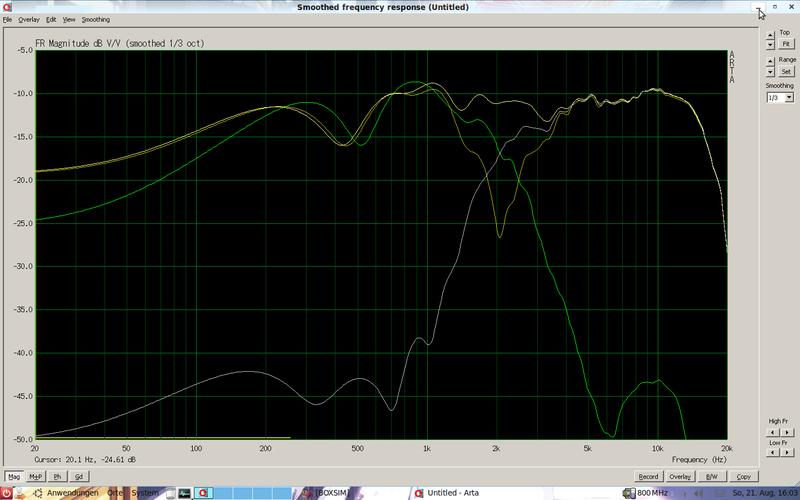The image size is (800, 500).
Task: Open the Smoothing menu
Action: coord(96,19)
